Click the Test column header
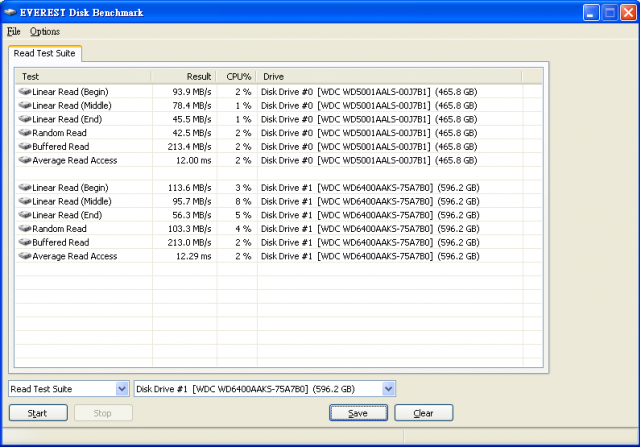The height and width of the screenshot is (447, 640). (x=83, y=77)
